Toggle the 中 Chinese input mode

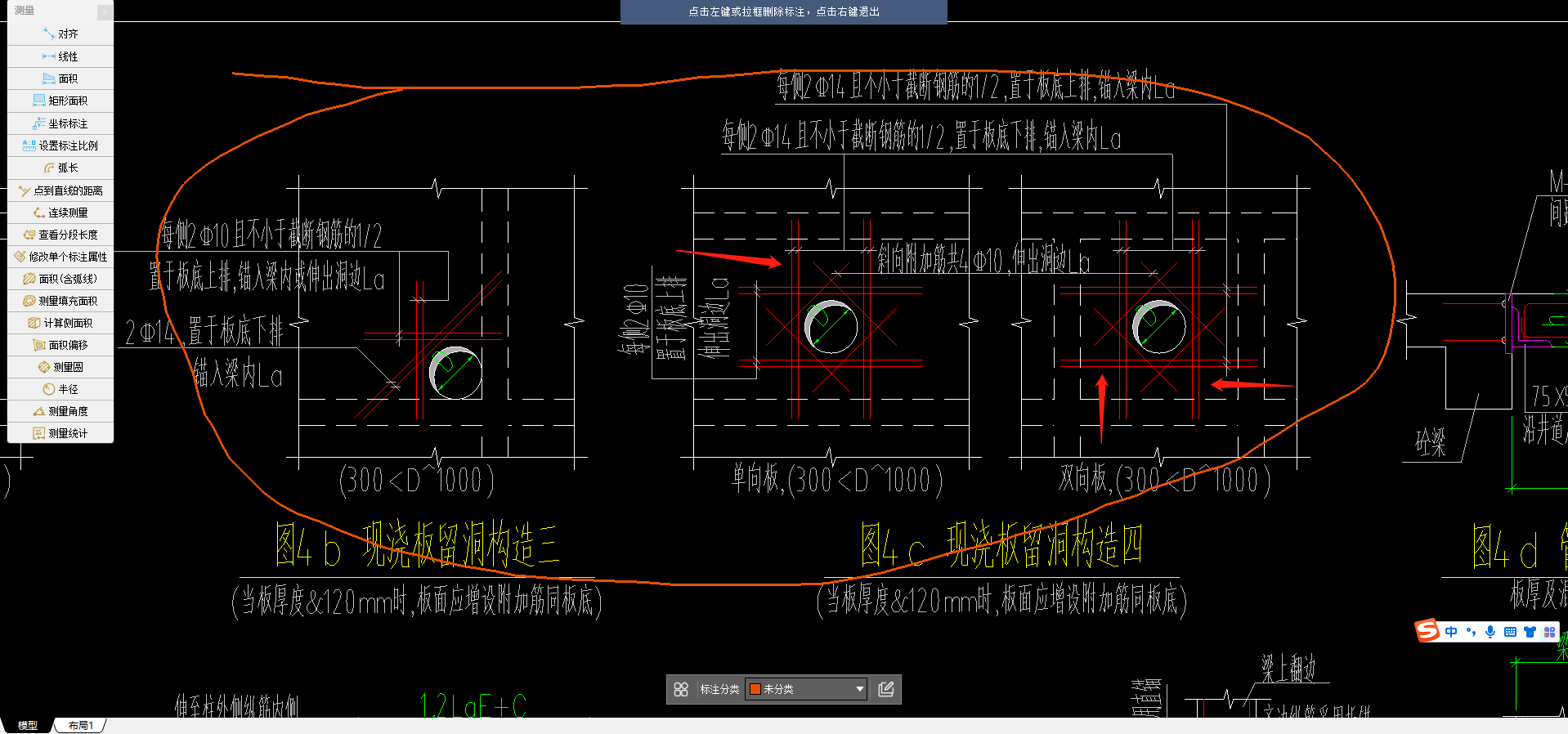1451,632
